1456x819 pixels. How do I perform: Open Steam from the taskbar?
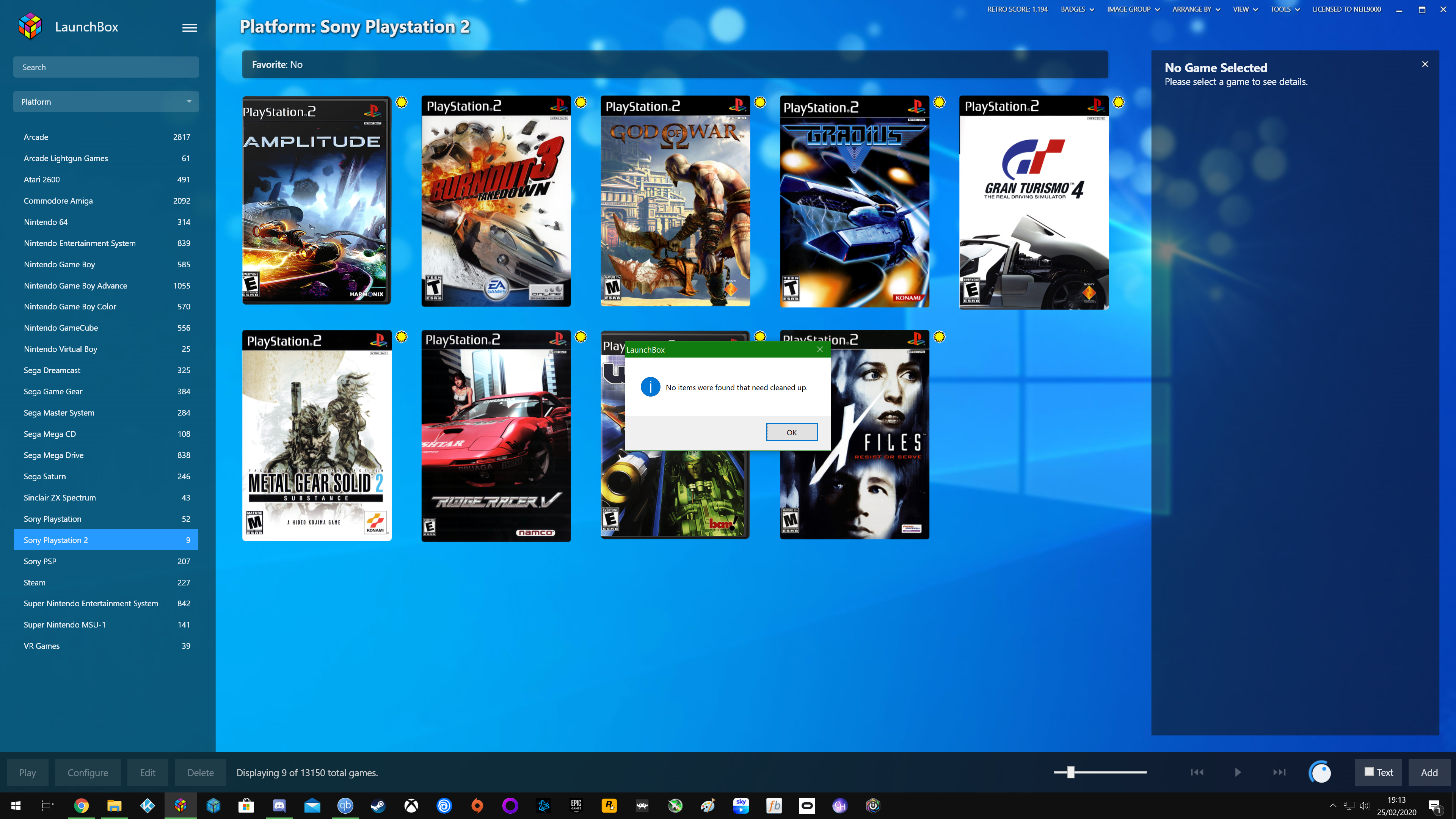(378, 805)
